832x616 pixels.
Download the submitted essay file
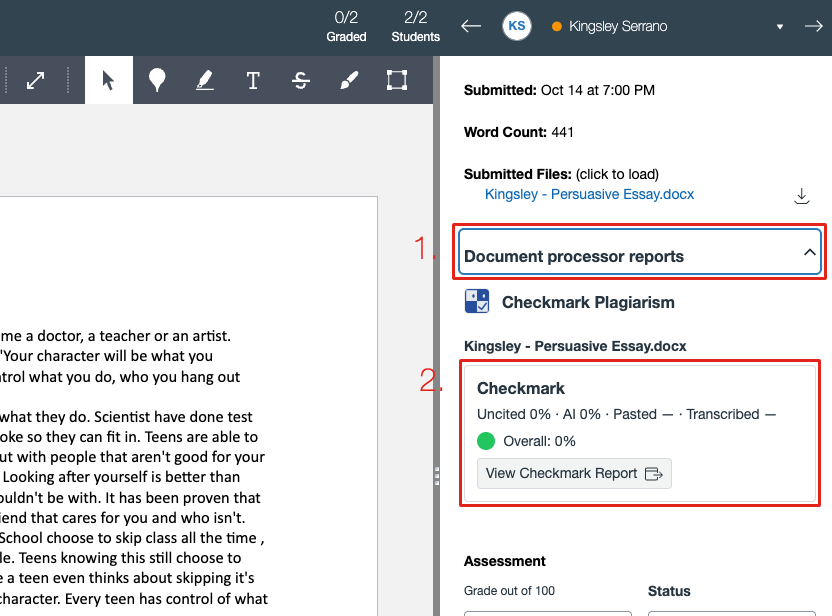pos(801,196)
